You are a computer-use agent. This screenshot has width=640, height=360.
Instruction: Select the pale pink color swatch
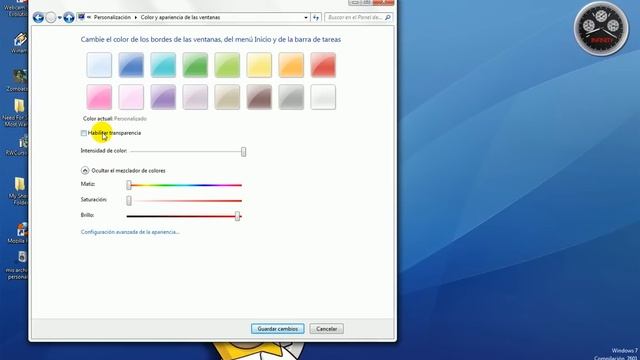click(x=131, y=97)
